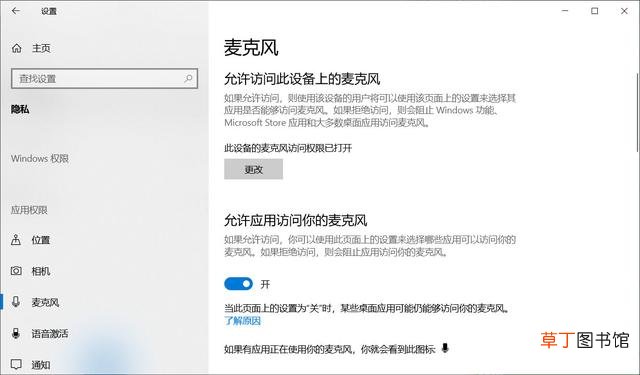
Task: Open the 了解原因 link
Action: click(242, 321)
